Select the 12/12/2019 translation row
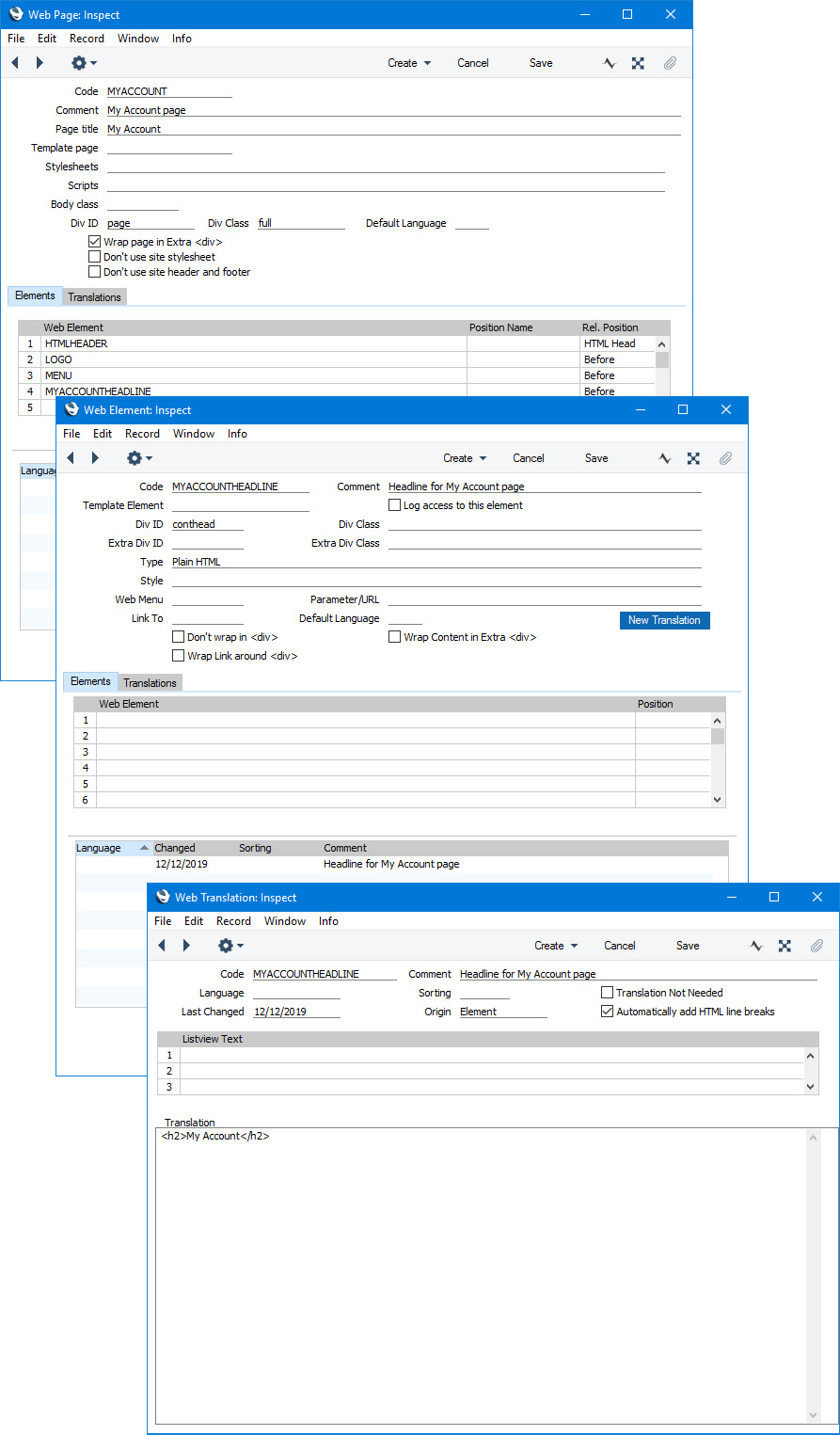Image resolution: width=840 pixels, height=1435 pixels. (x=402, y=864)
